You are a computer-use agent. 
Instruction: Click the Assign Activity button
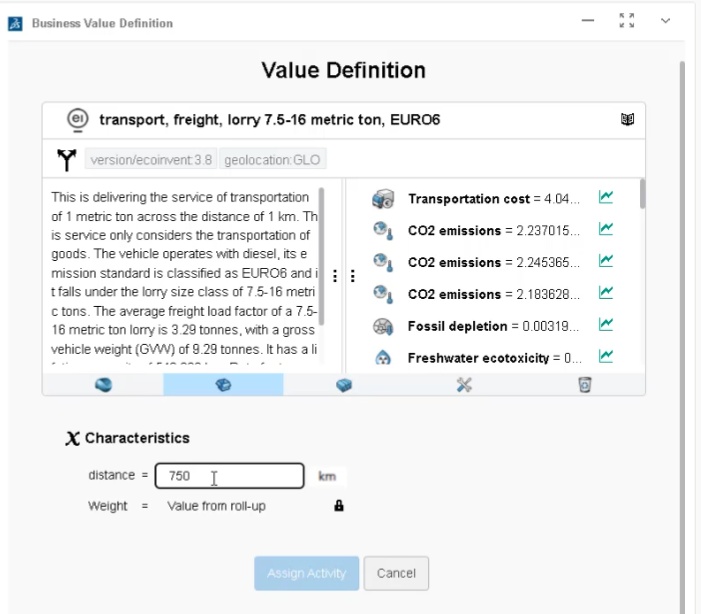[x=306, y=573]
